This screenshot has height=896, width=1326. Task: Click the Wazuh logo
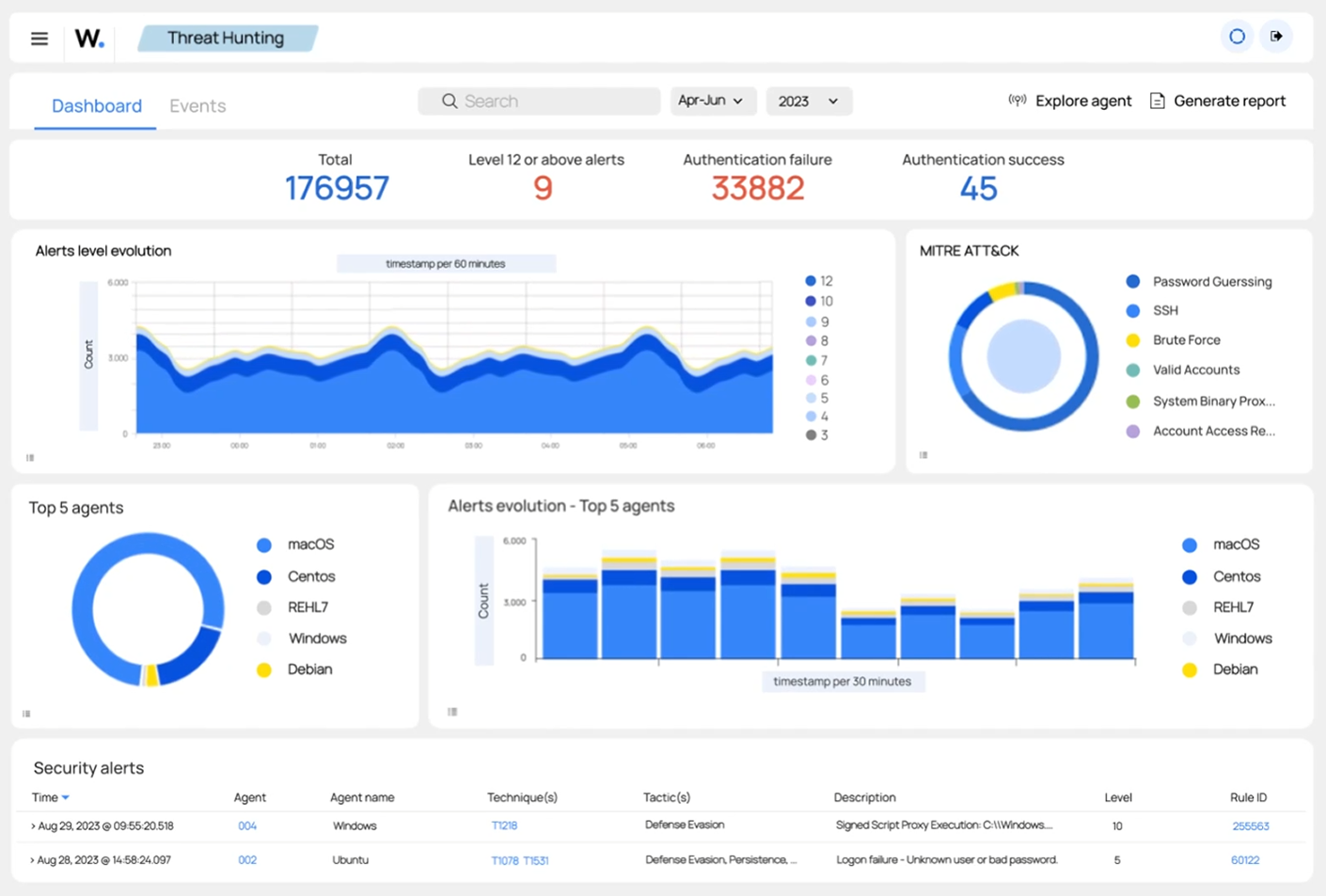point(88,39)
